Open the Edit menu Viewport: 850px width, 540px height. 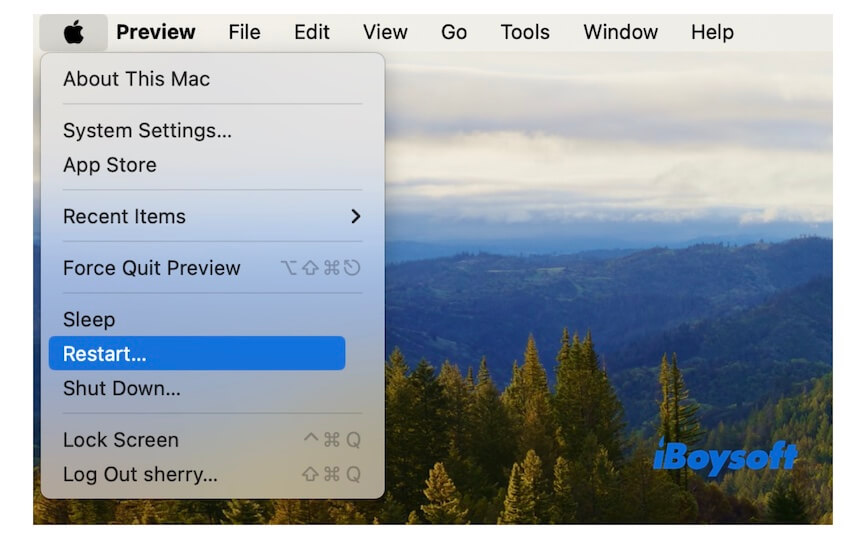311,32
